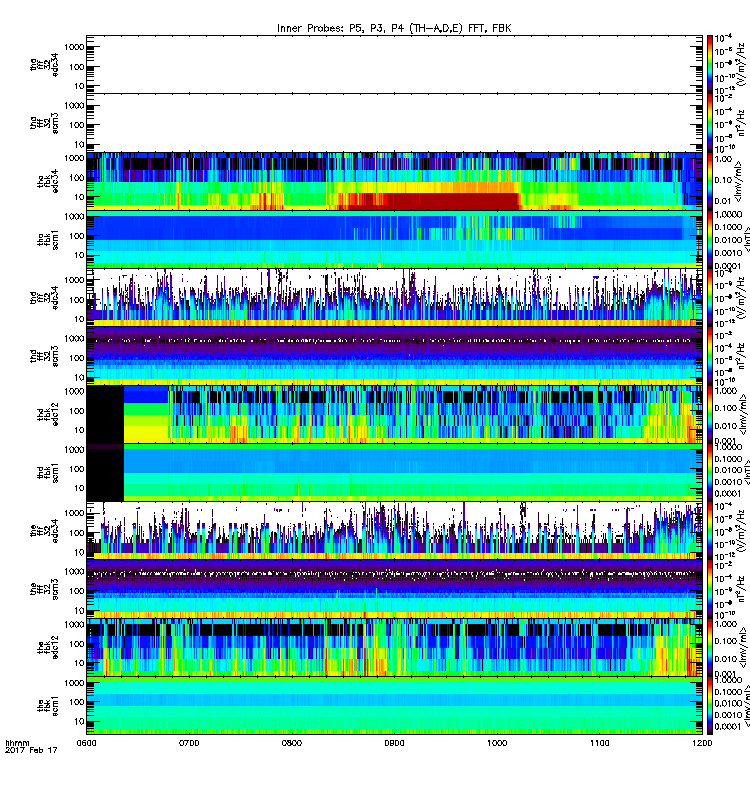Viewport: 750px width, 800px height.
Task: Click the tha fbk scm1 spectrogram panel
Action: [394, 239]
